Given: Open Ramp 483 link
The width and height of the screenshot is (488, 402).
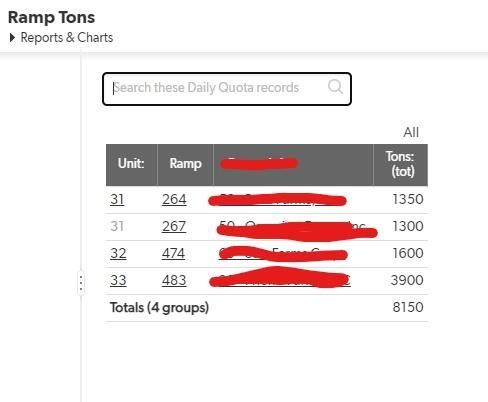Looking at the screenshot, I should click(x=174, y=280).
